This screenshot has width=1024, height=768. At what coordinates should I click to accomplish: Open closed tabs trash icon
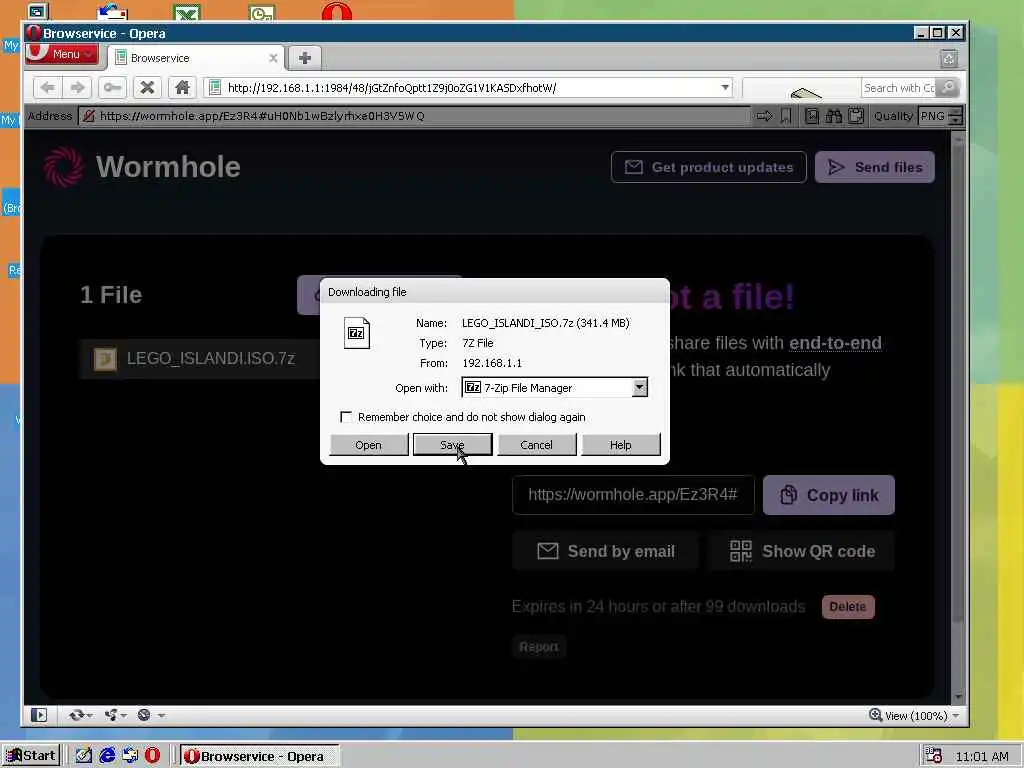pos(949,59)
